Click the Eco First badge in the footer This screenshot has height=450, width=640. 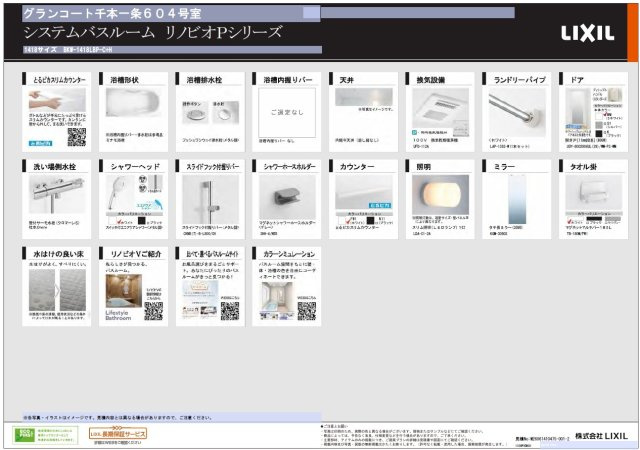[45, 435]
